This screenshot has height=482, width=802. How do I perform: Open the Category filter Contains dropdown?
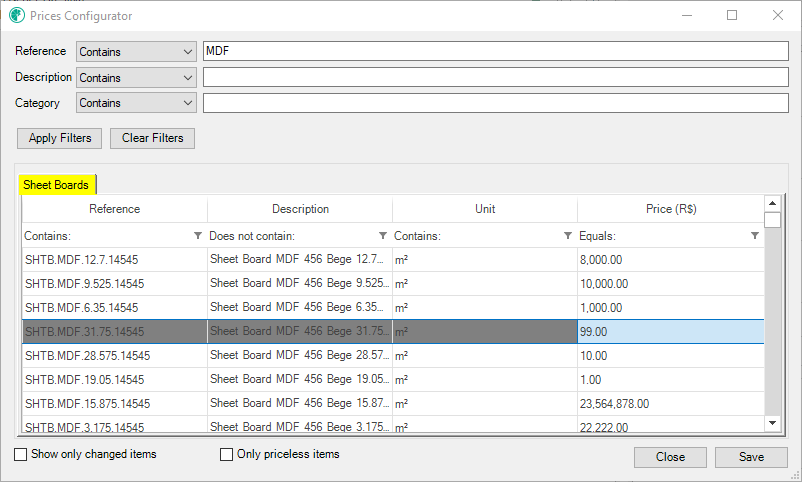tap(137, 103)
